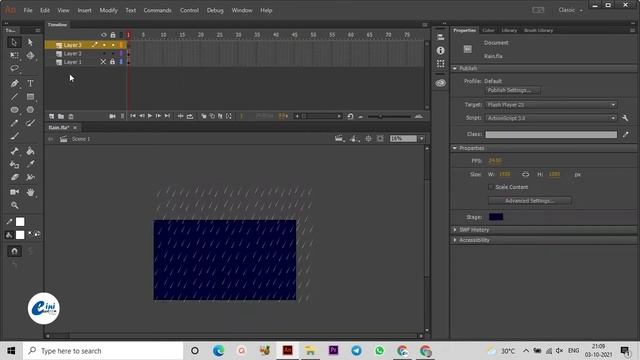640x360 pixels.
Task: Click the Advanced Settings button
Action: click(x=530, y=201)
